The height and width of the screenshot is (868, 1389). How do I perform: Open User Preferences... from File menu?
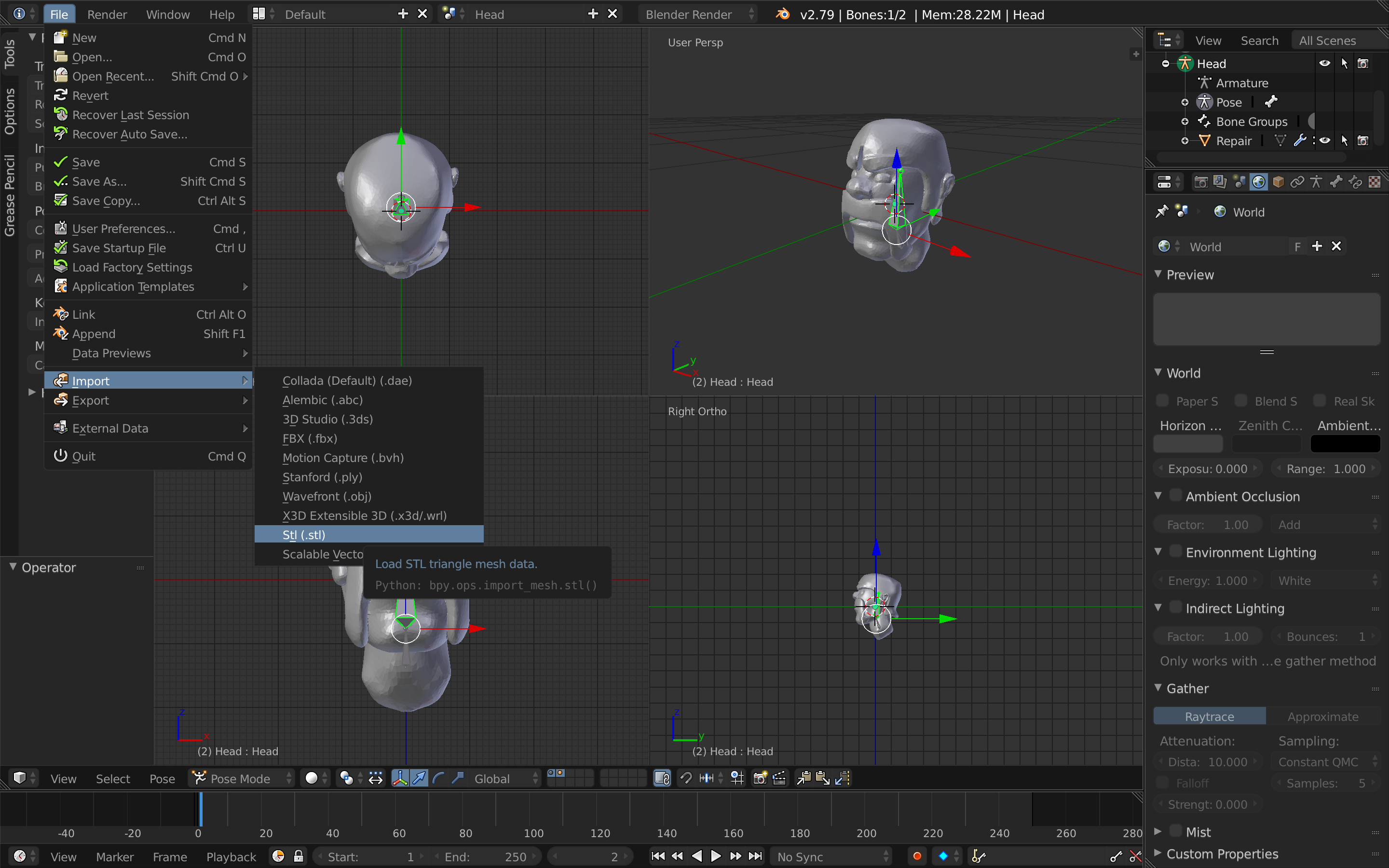click(x=149, y=229)
